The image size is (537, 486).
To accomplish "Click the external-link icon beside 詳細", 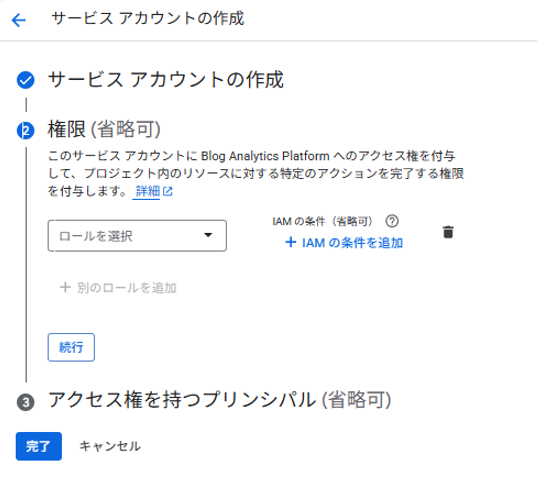I will (168, 191).
